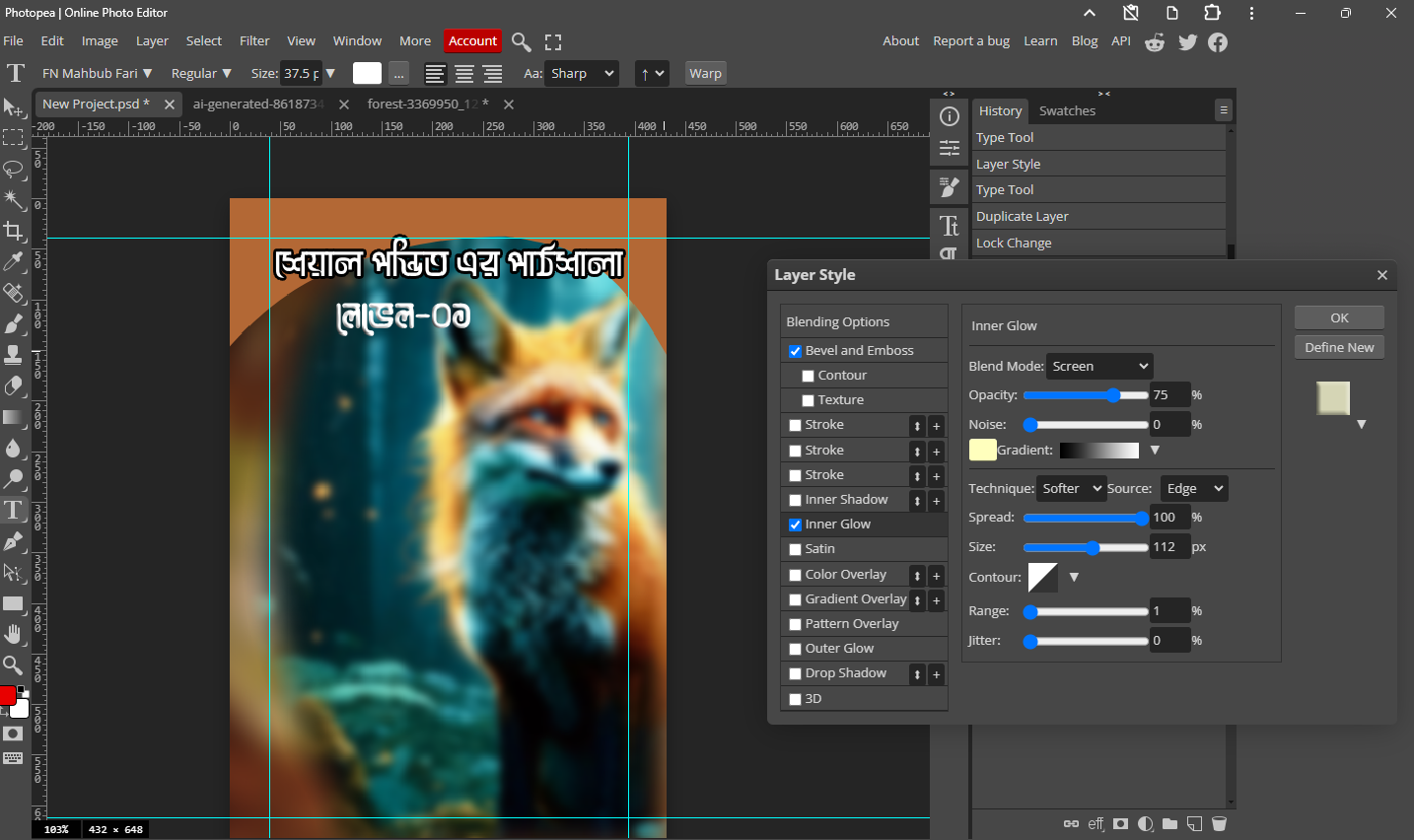Screen dimensions: 1414x840
Task: Open the search icon in the menu bar
Action: point(522,41)
